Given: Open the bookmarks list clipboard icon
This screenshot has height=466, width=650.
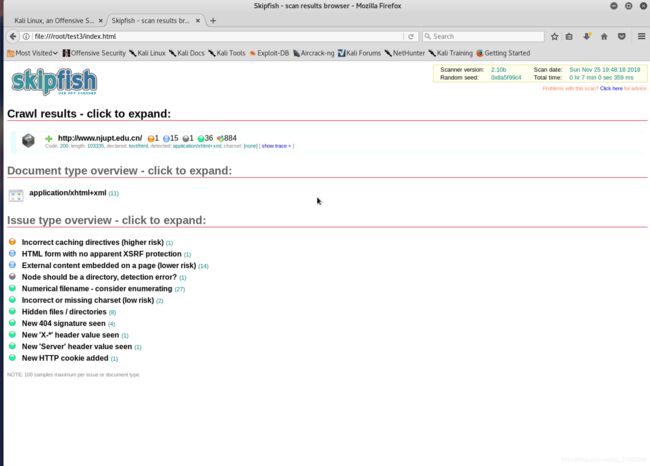Looking at the screenshot, I should [x=569, y=36].
